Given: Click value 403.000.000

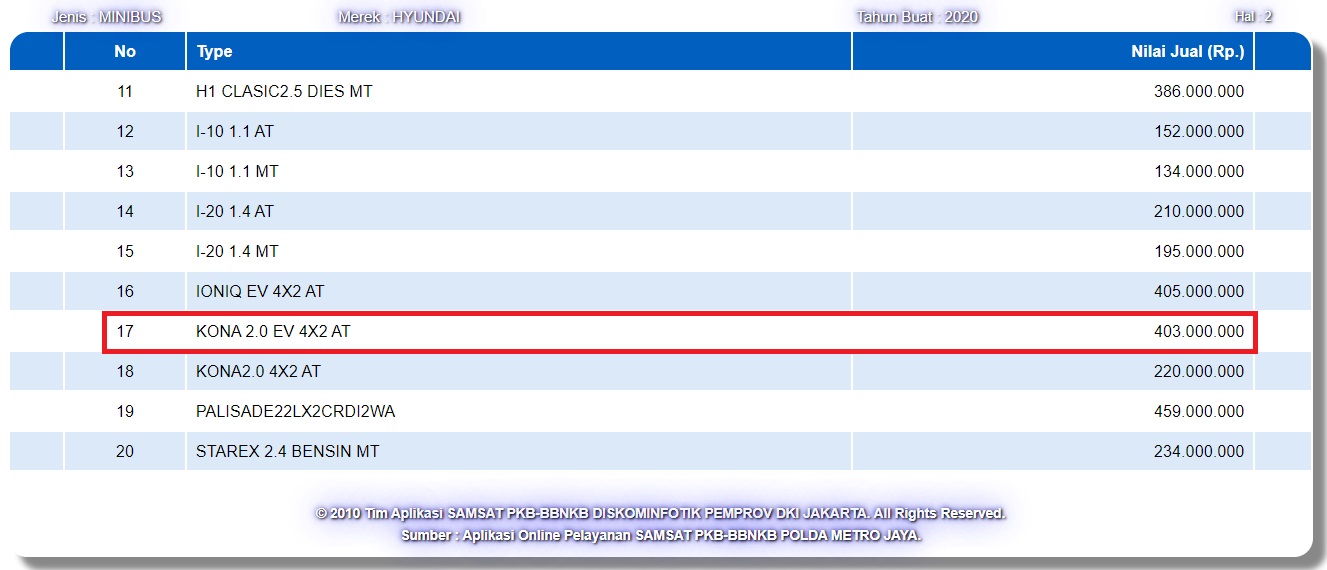Looking at the screenshot, I should 1199,331.
